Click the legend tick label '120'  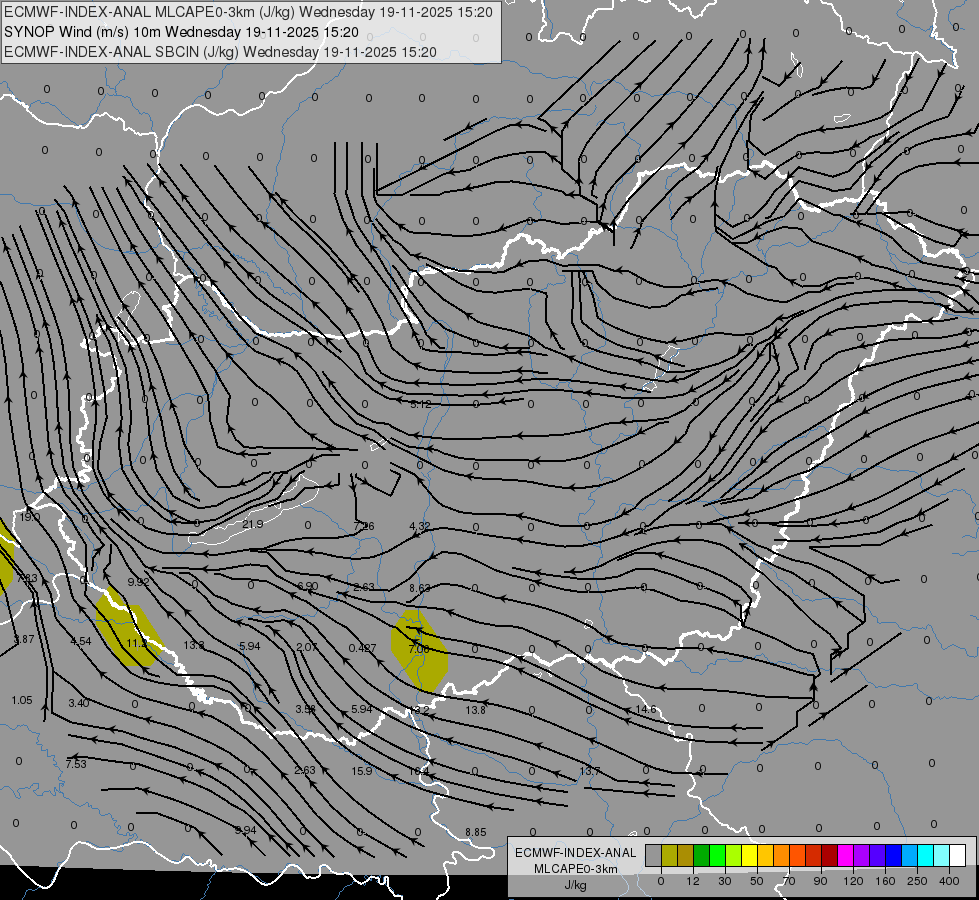[853, 881]
